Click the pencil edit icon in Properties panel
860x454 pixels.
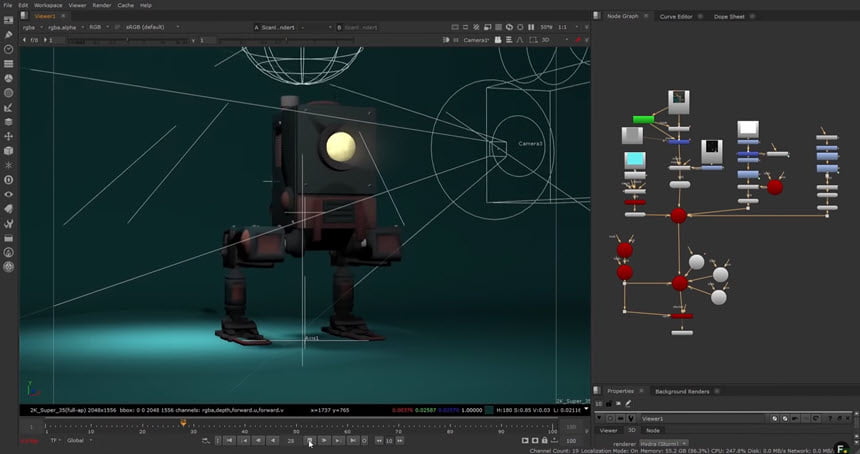(x=628, y=404)
